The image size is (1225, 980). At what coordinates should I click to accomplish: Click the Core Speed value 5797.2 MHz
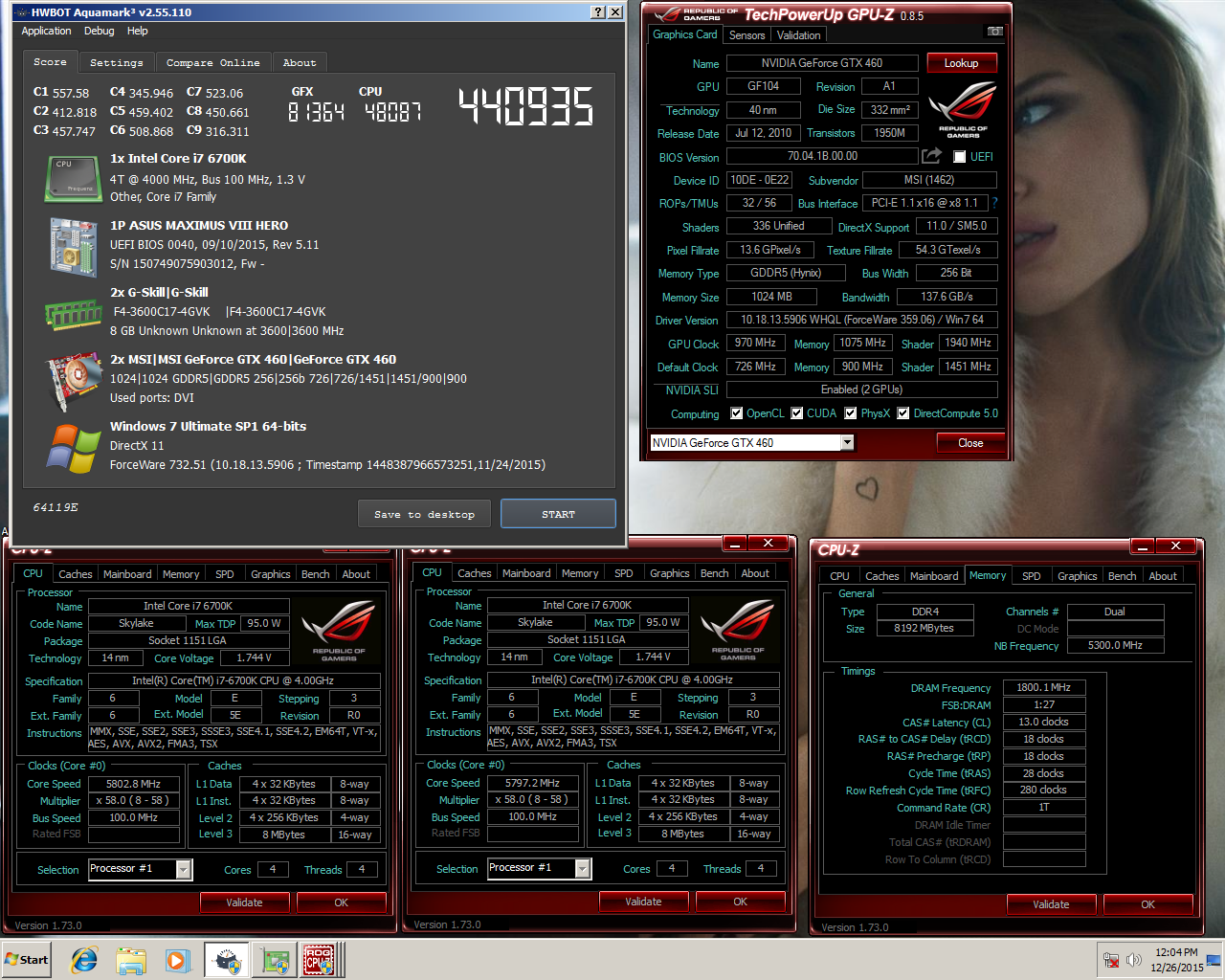click(x=532, y=782)
